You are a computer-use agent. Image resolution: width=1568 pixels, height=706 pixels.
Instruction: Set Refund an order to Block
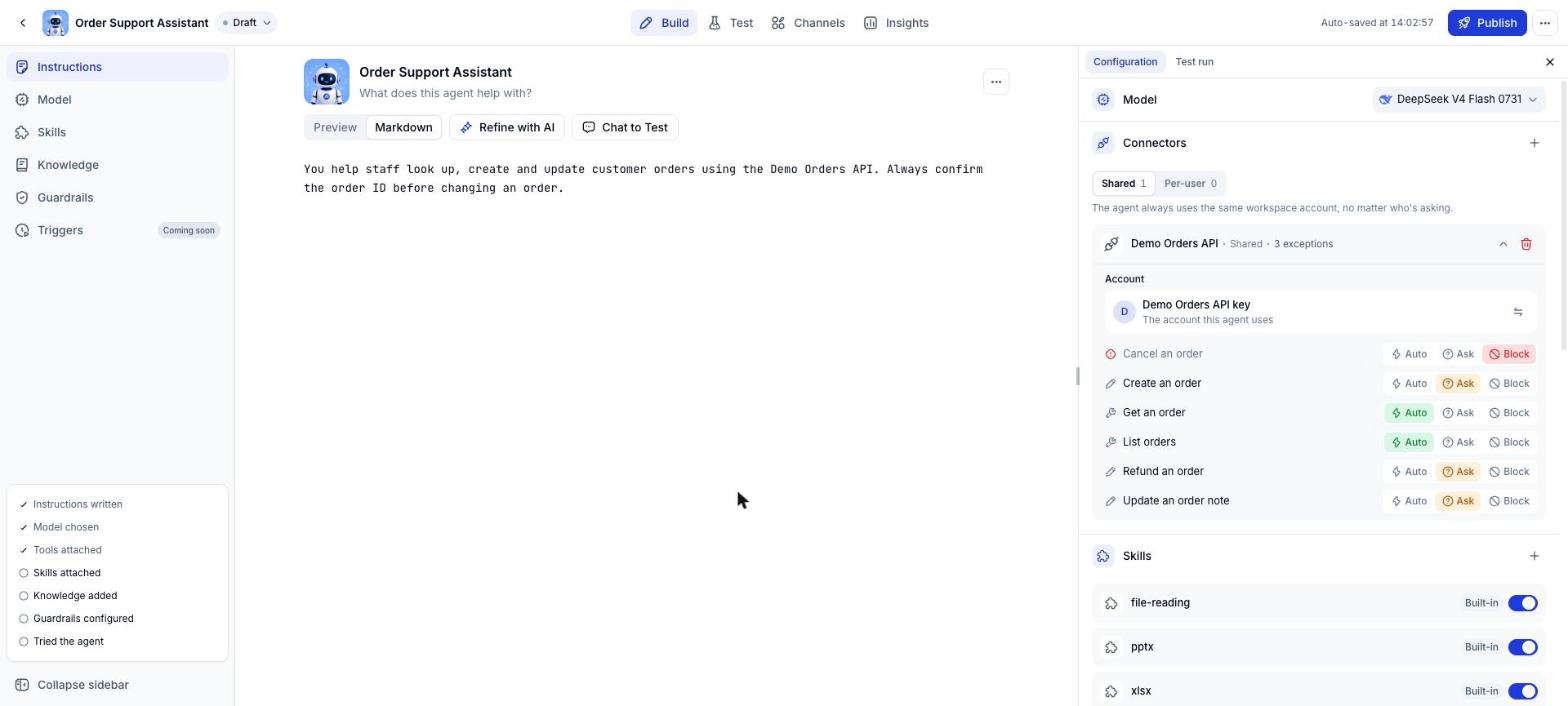pos(1509,472)
